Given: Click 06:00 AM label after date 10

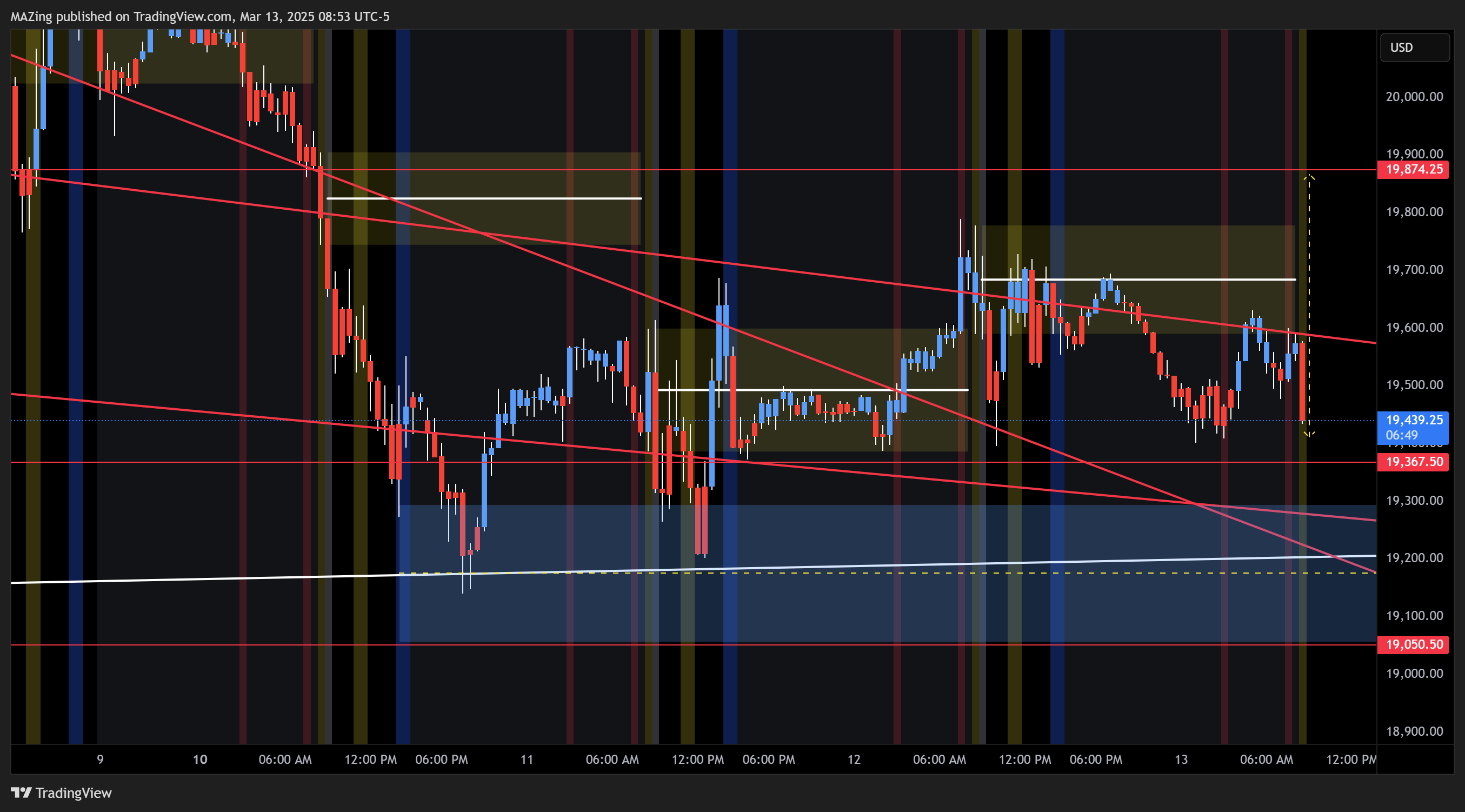Looking at the screenshot, I should pos(285,759).
